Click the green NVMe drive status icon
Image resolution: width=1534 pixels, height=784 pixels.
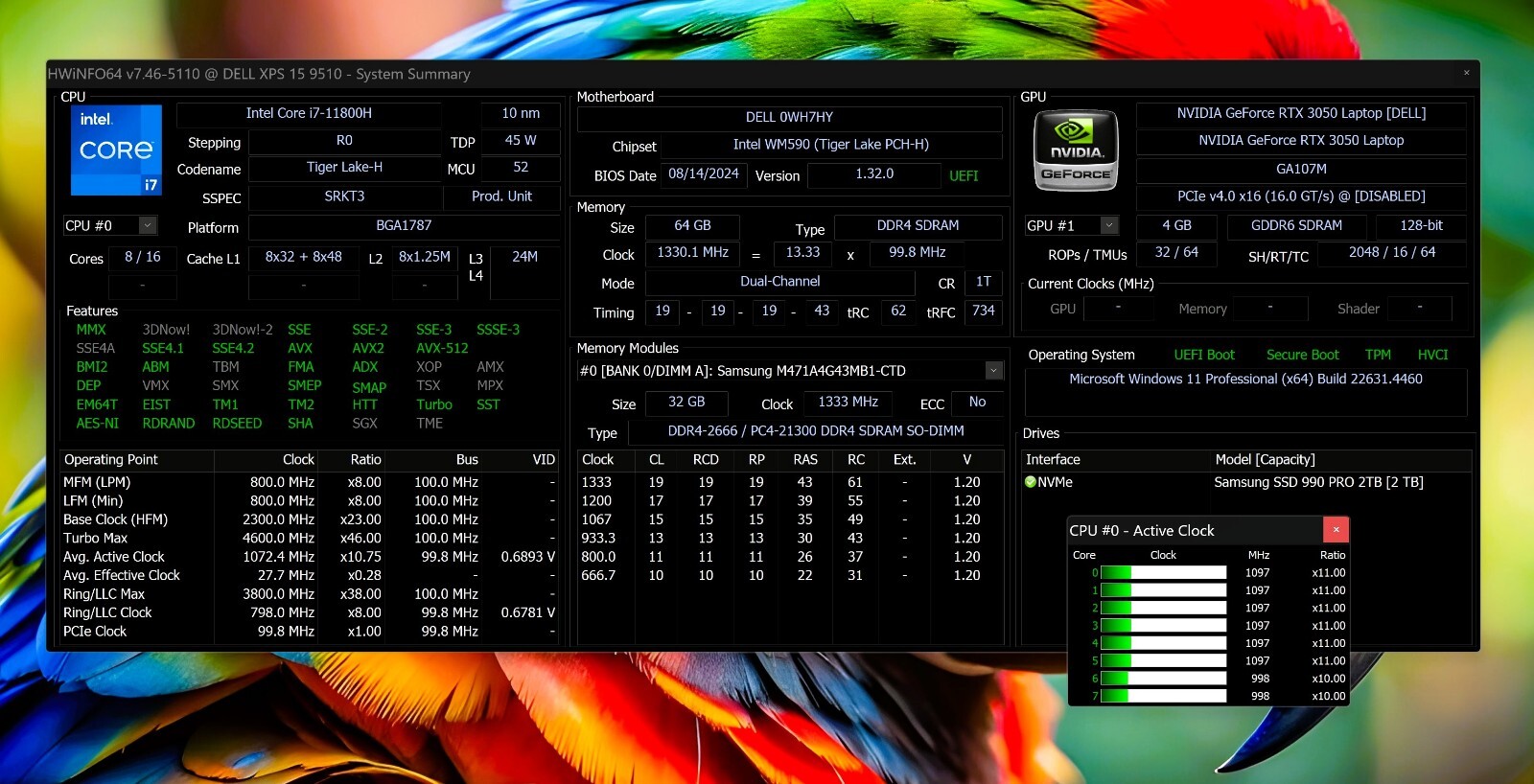[1031, 482]
